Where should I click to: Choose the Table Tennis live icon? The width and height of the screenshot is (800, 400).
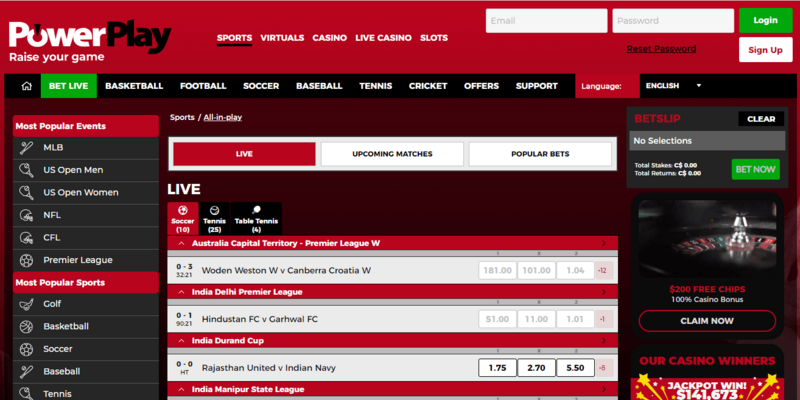pyautogui.click(x=255, y=211)
